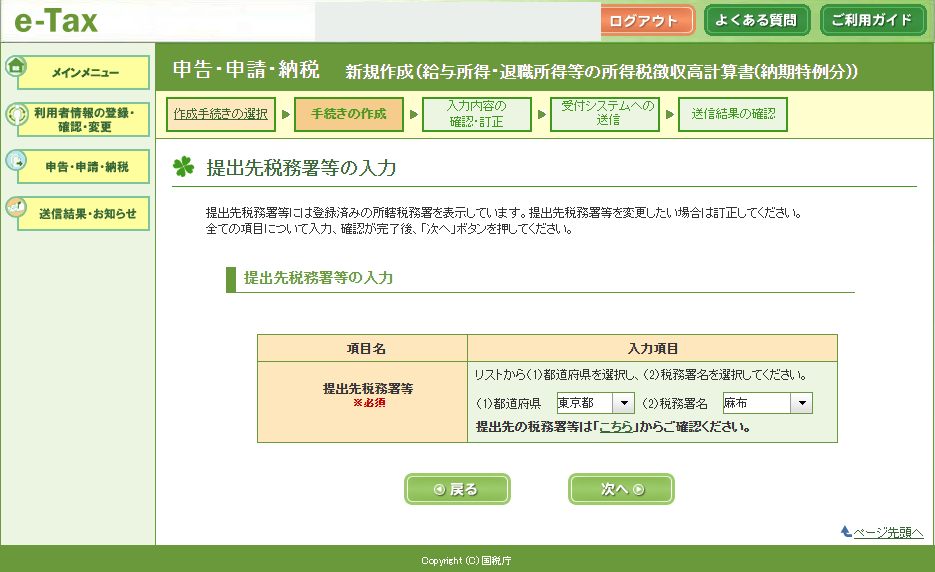Click the (1)都道府県 label
Viewport: 935px width, 572px height.
508,404
